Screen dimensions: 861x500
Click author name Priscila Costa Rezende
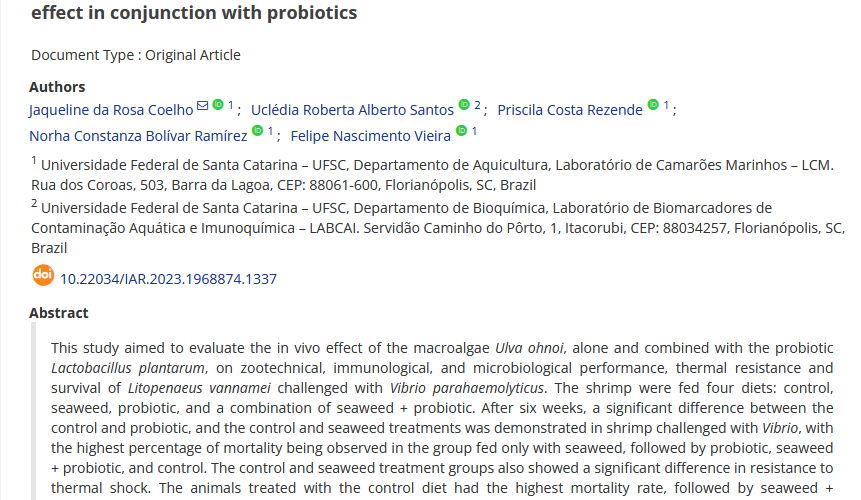[x=570, y=110]
